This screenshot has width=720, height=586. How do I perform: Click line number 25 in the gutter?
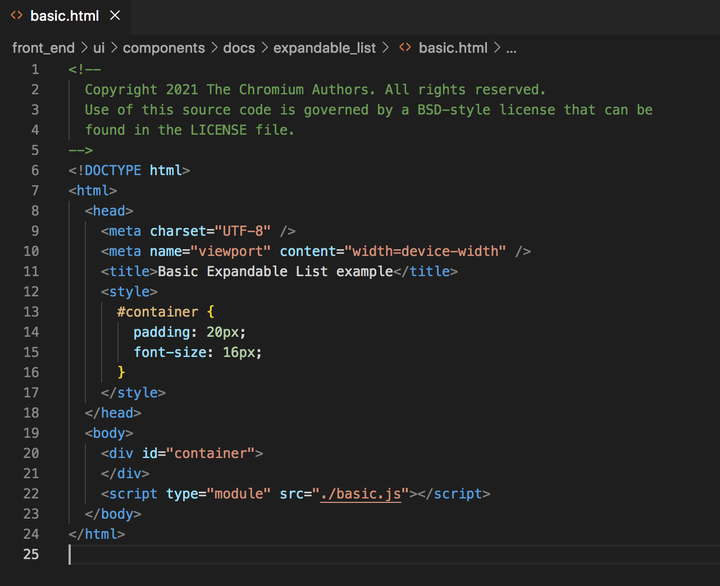click(31, 554)
